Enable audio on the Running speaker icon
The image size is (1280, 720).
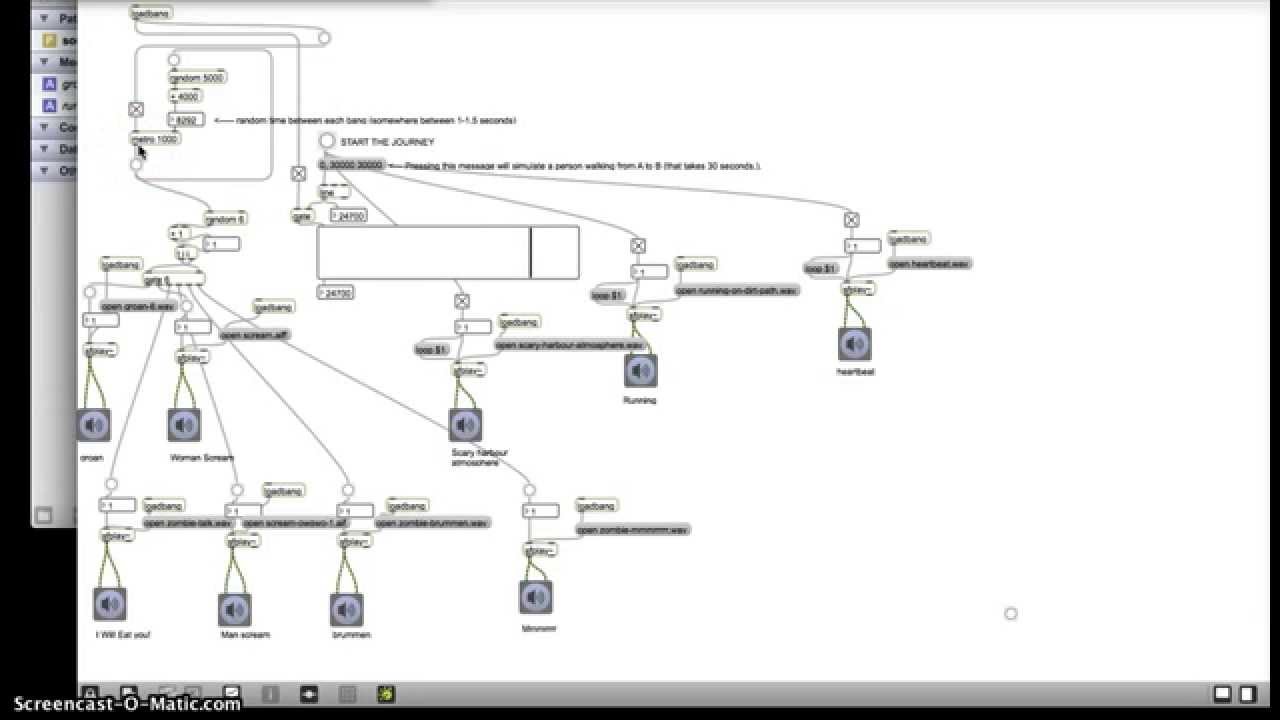(x=640, y=370)
